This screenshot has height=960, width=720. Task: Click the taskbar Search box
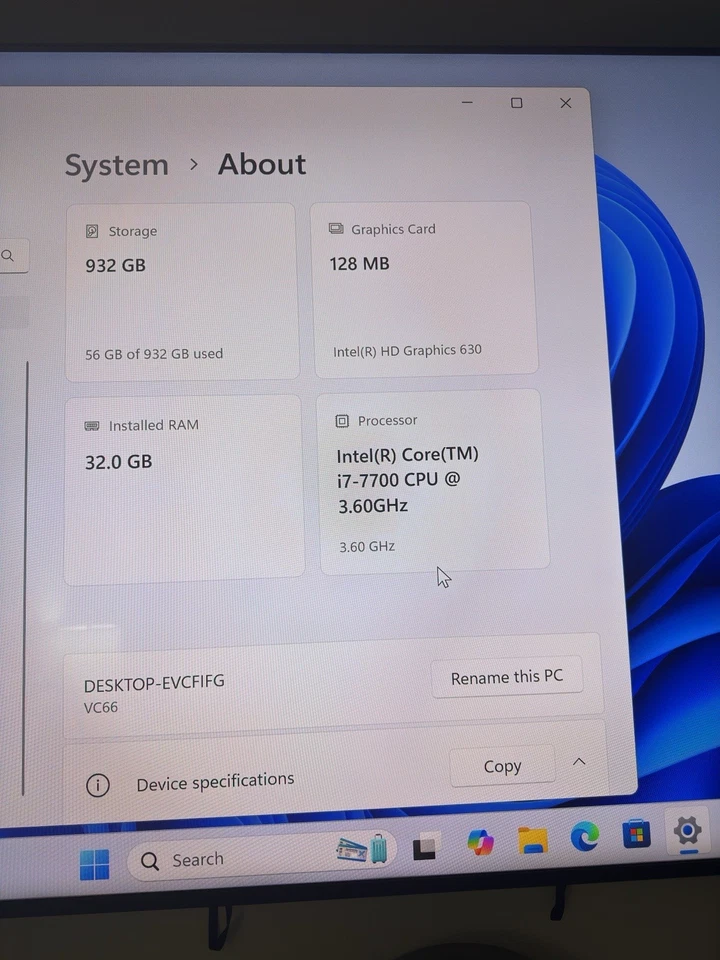coord(261,855)
